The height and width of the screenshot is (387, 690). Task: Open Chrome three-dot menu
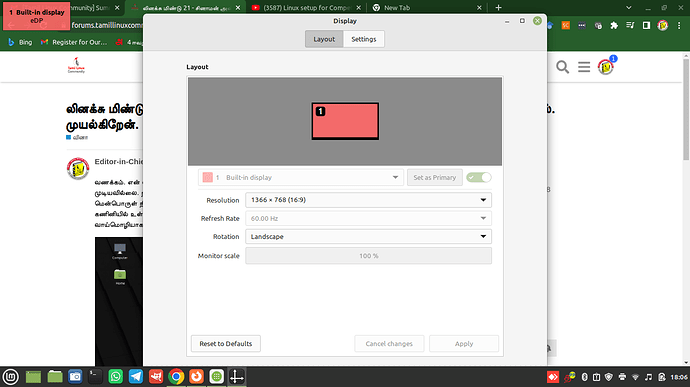pyautogui.click(x=679, y=26)
